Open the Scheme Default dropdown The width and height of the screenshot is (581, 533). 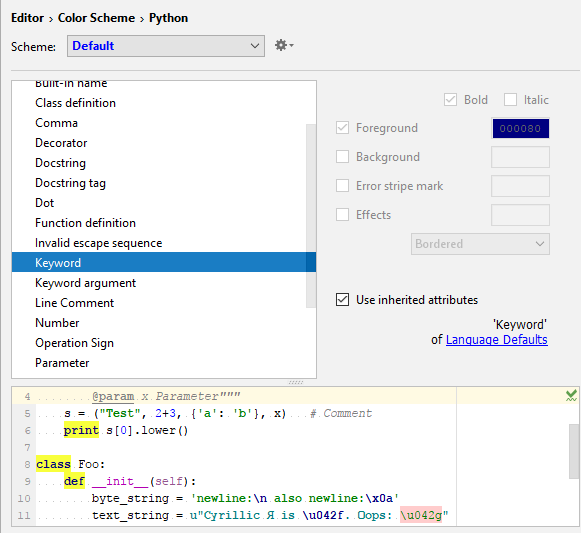tap(166, 46)
